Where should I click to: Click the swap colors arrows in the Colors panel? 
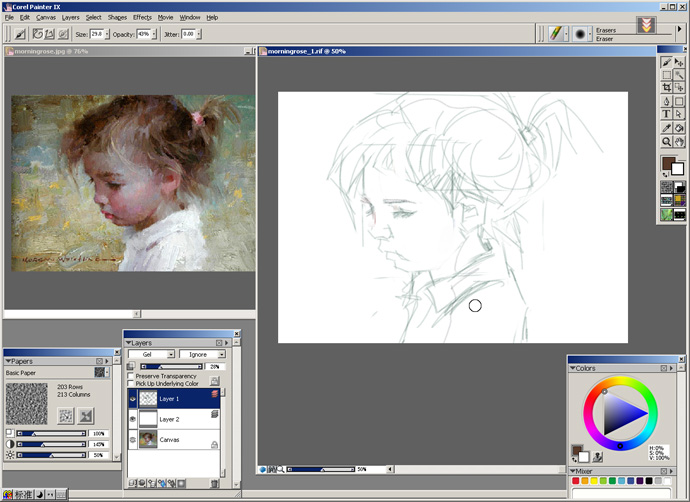(x=576, y=460)
